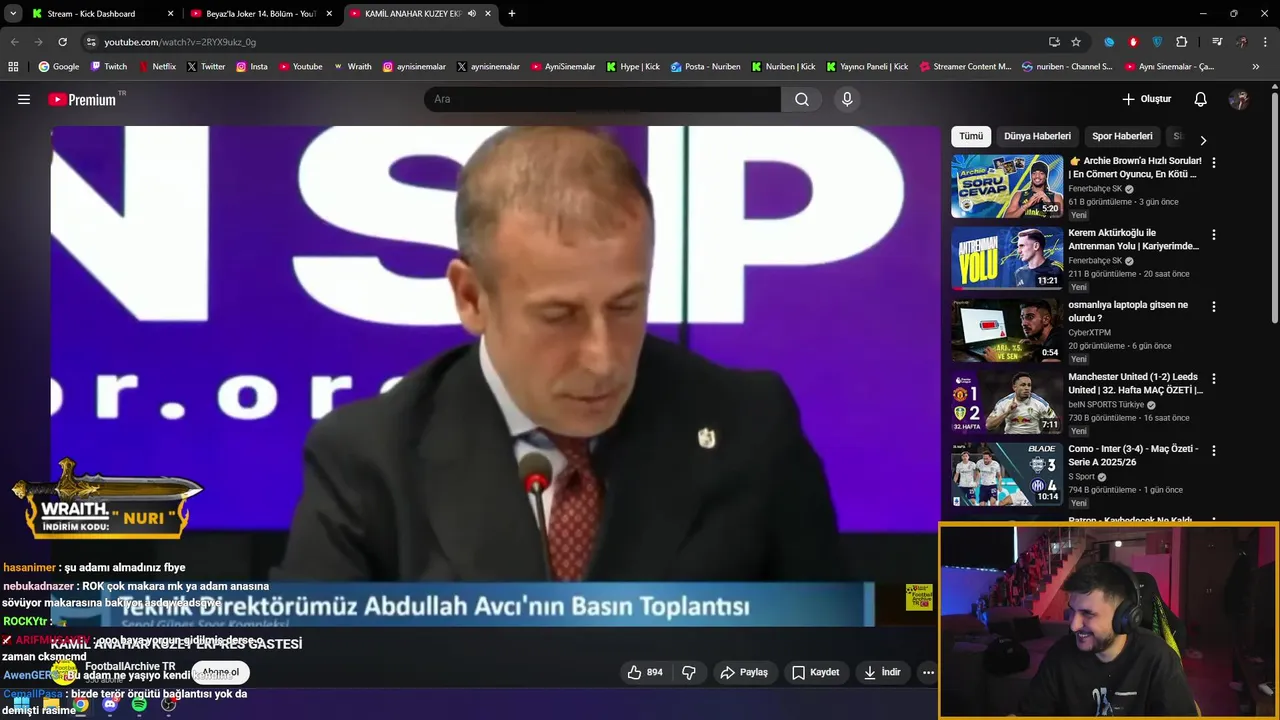Download the video with İndir
Screen dimensions: 1280x720
click(x=882, y=672)
